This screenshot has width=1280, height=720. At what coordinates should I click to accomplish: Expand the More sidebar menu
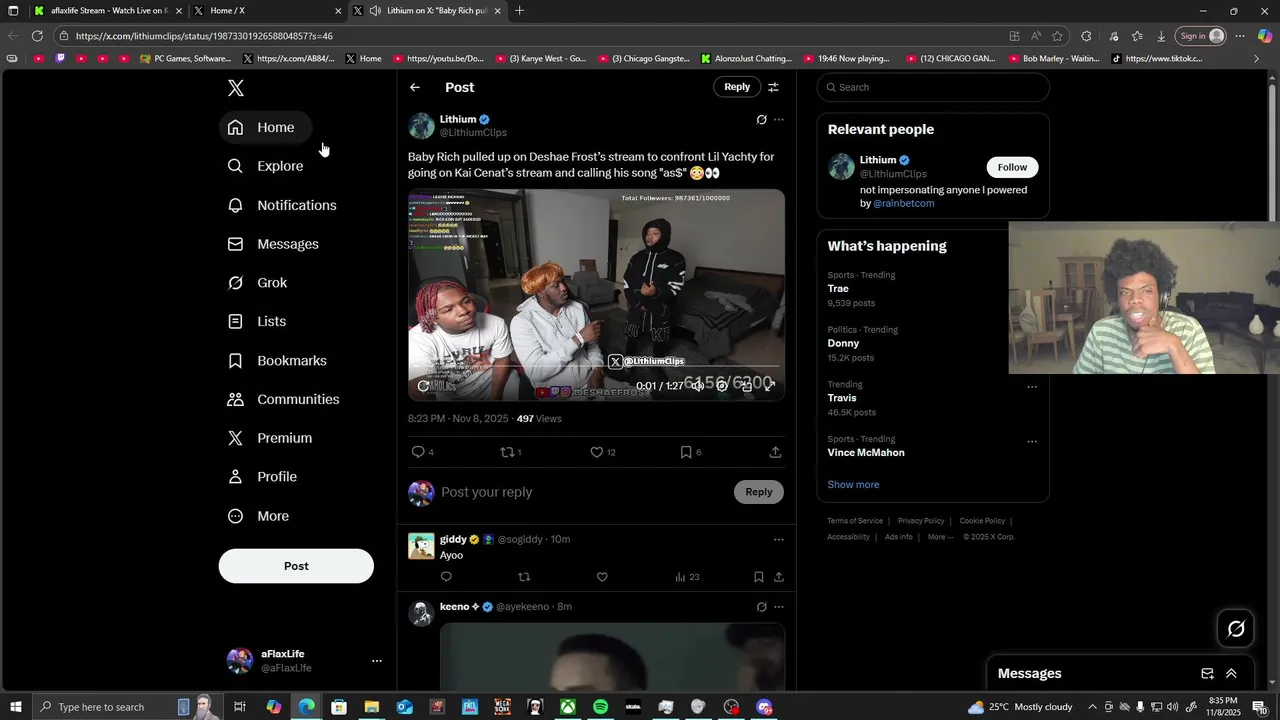[259, 516]
